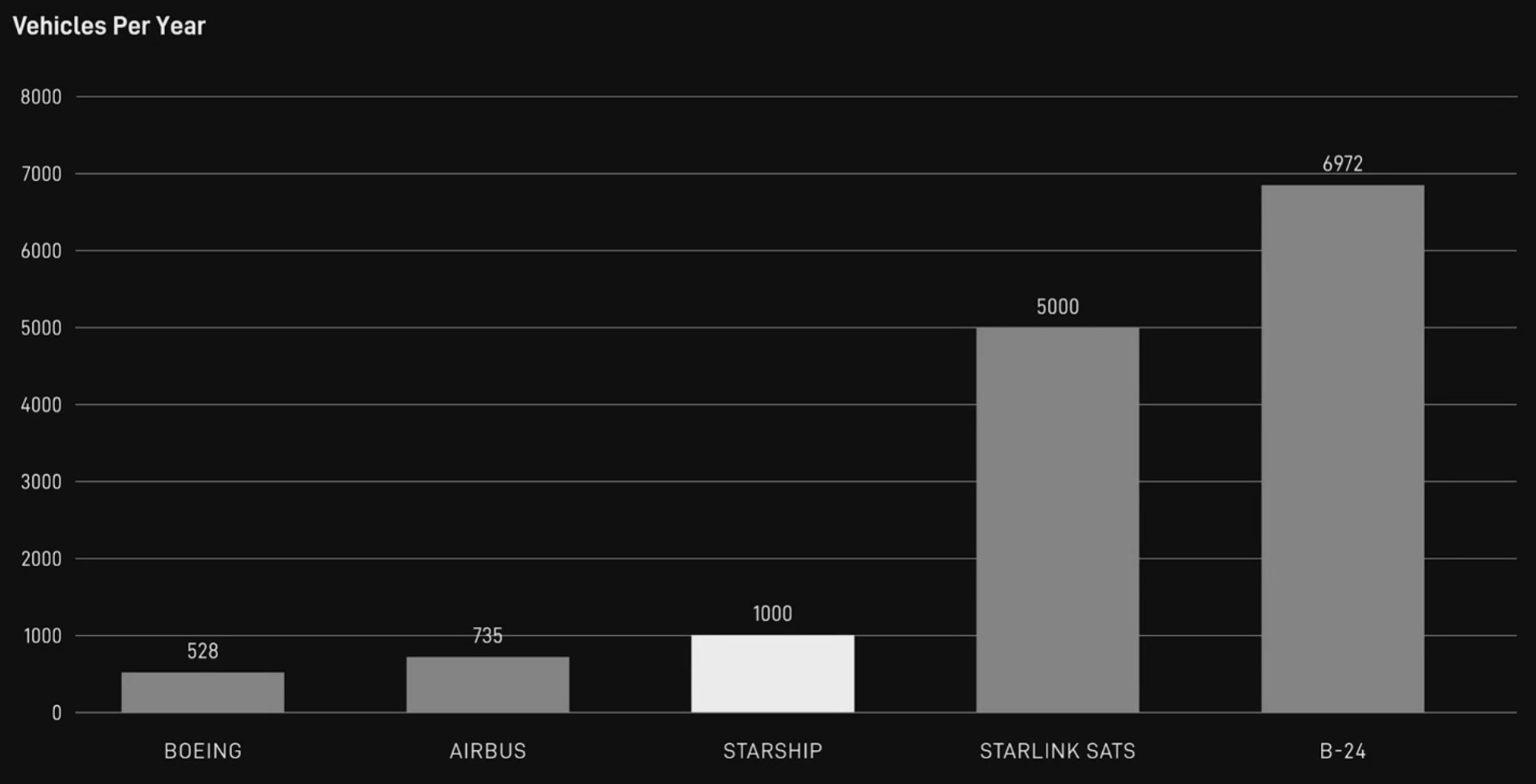Click the 735 value label above Airbus
The height and width of the screenshot is (784, 1536).
point(487,636)
